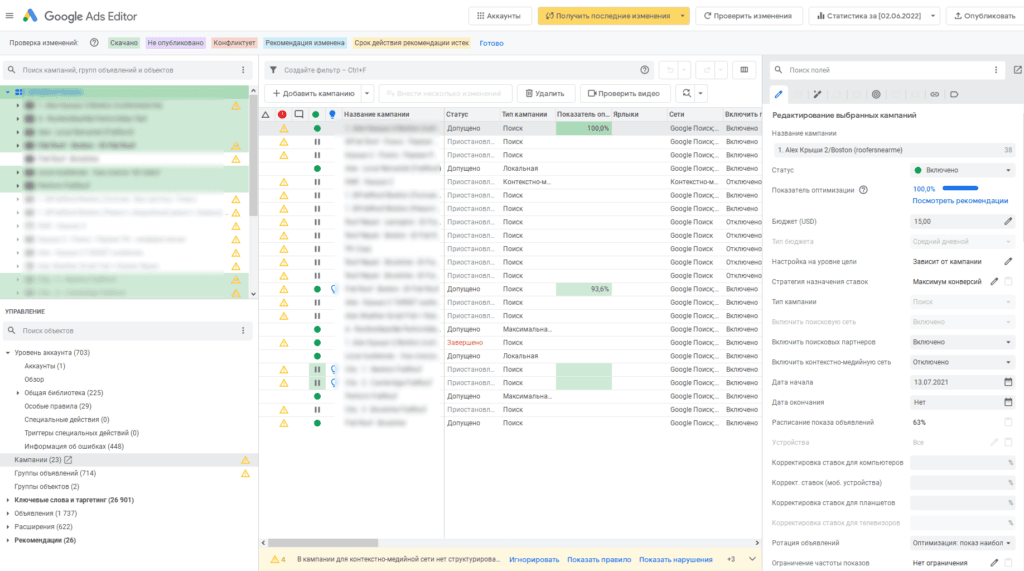
Task: Open display network dropdown 'Отключено'
Action: pos(962,362)
